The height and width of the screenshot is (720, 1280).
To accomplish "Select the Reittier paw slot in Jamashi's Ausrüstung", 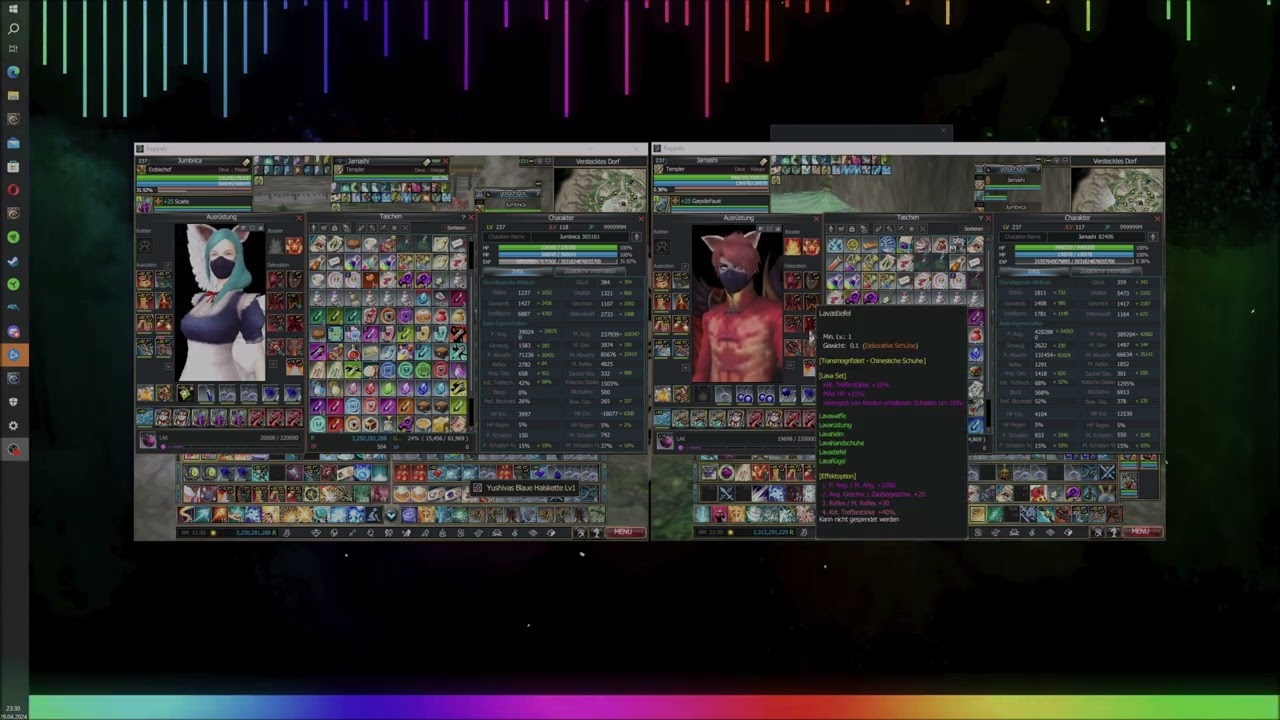I will [x=661, y=245].
